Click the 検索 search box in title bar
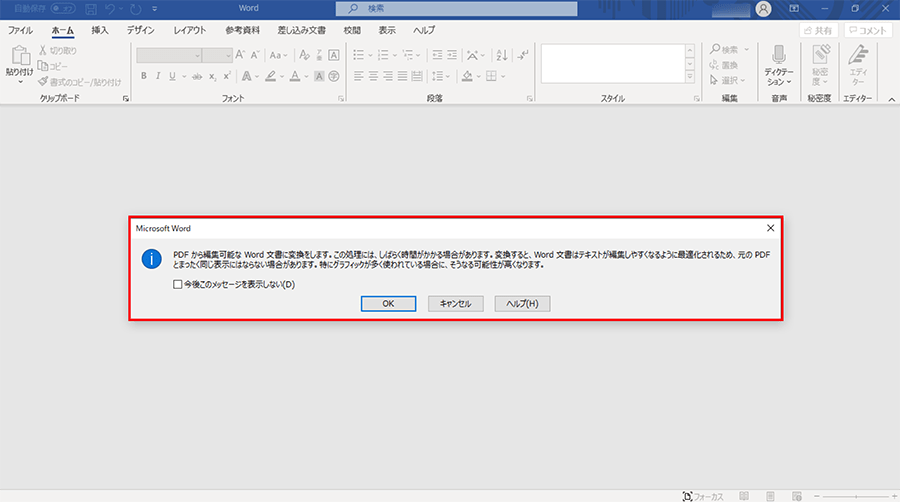This screenshot has height=502, width=900. click(x=457, y=9)
